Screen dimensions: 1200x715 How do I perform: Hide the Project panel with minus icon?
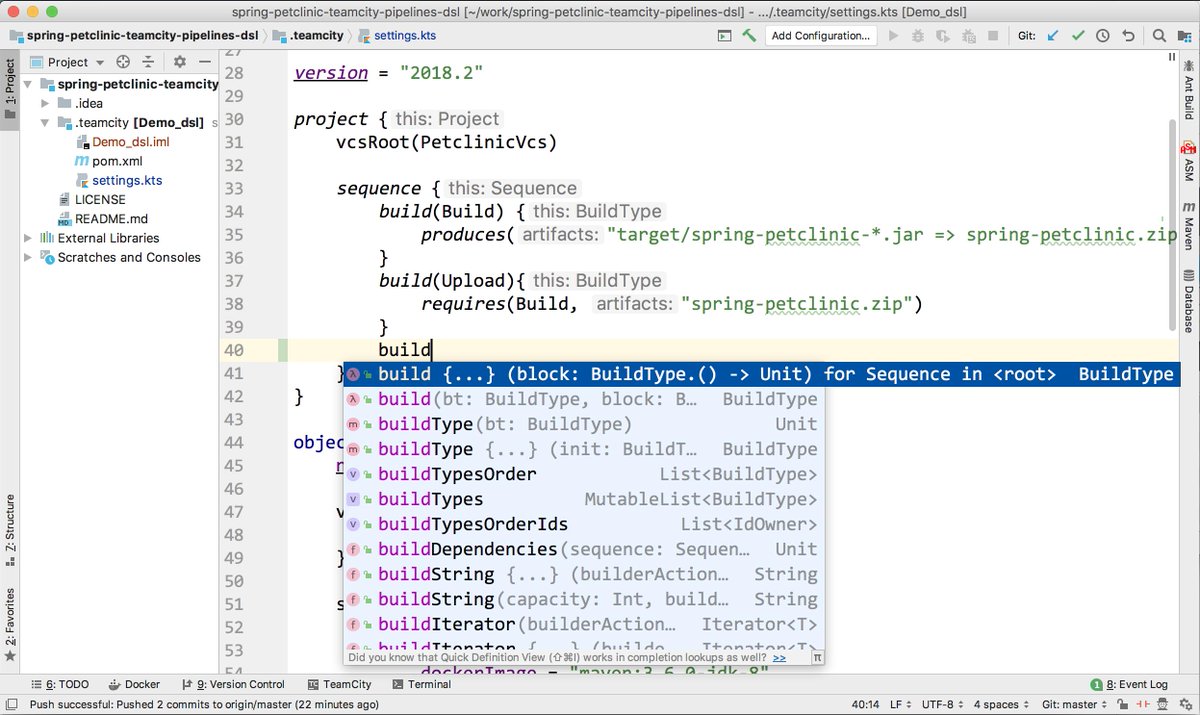pyautogui.click(x=204, y=62)
